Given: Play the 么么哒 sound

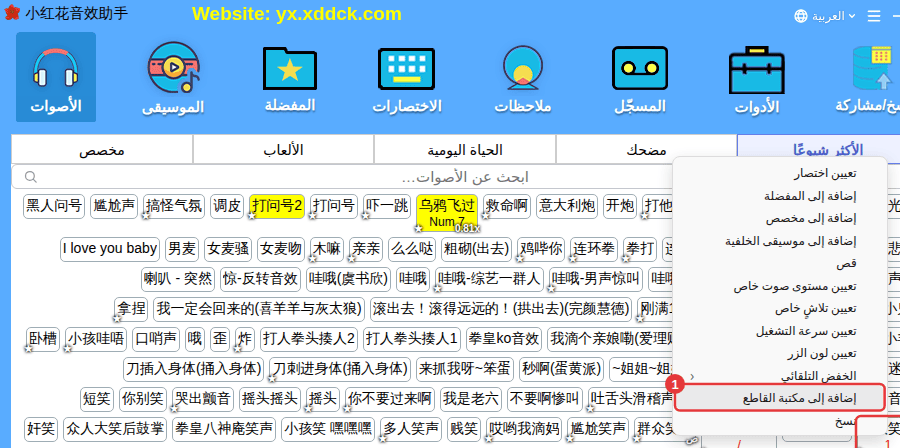Looking at the screenshot, I should point(412,249).
